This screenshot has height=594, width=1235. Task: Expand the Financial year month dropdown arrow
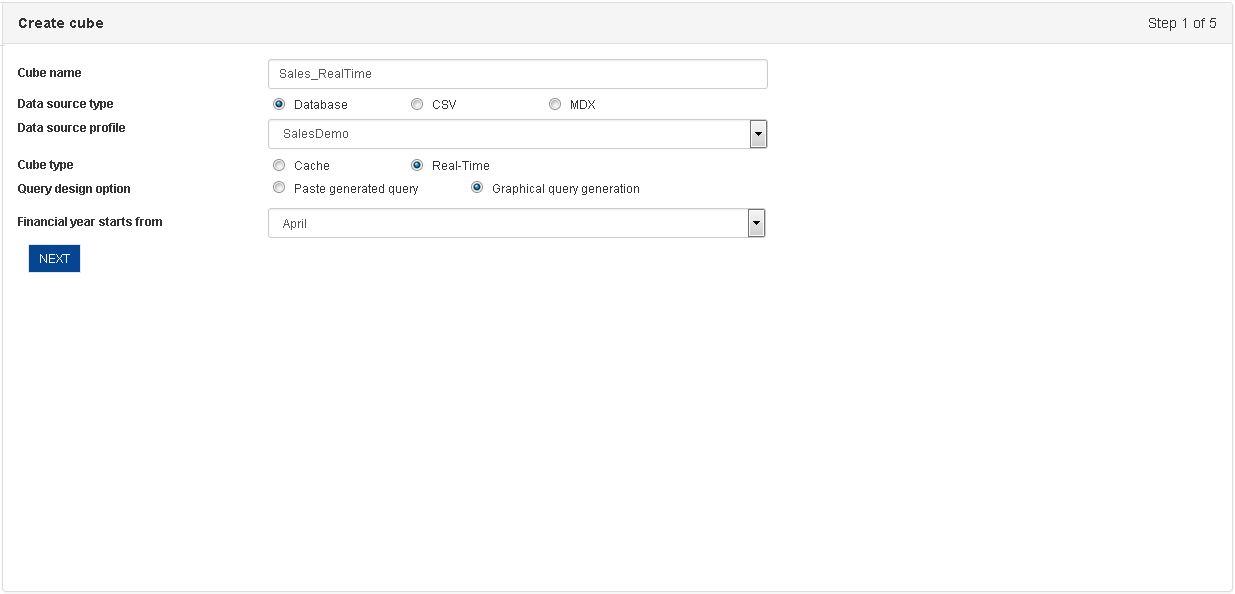tap(756, 223)
